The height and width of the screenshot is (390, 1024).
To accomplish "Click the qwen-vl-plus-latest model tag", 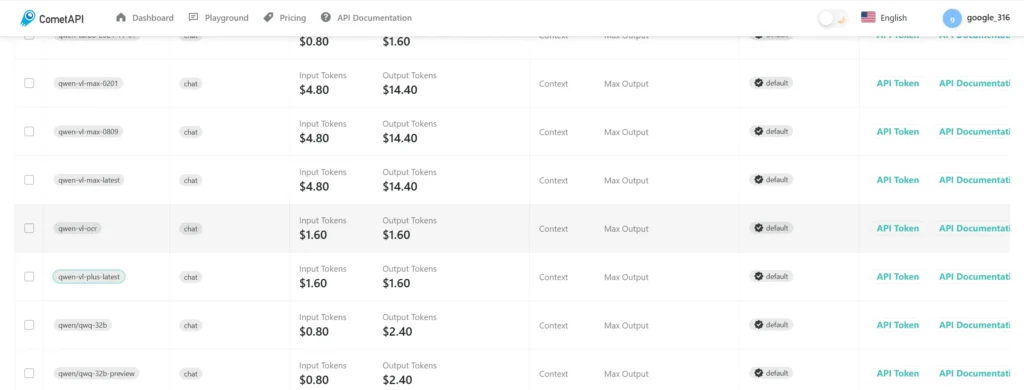I will click(89, 277).
